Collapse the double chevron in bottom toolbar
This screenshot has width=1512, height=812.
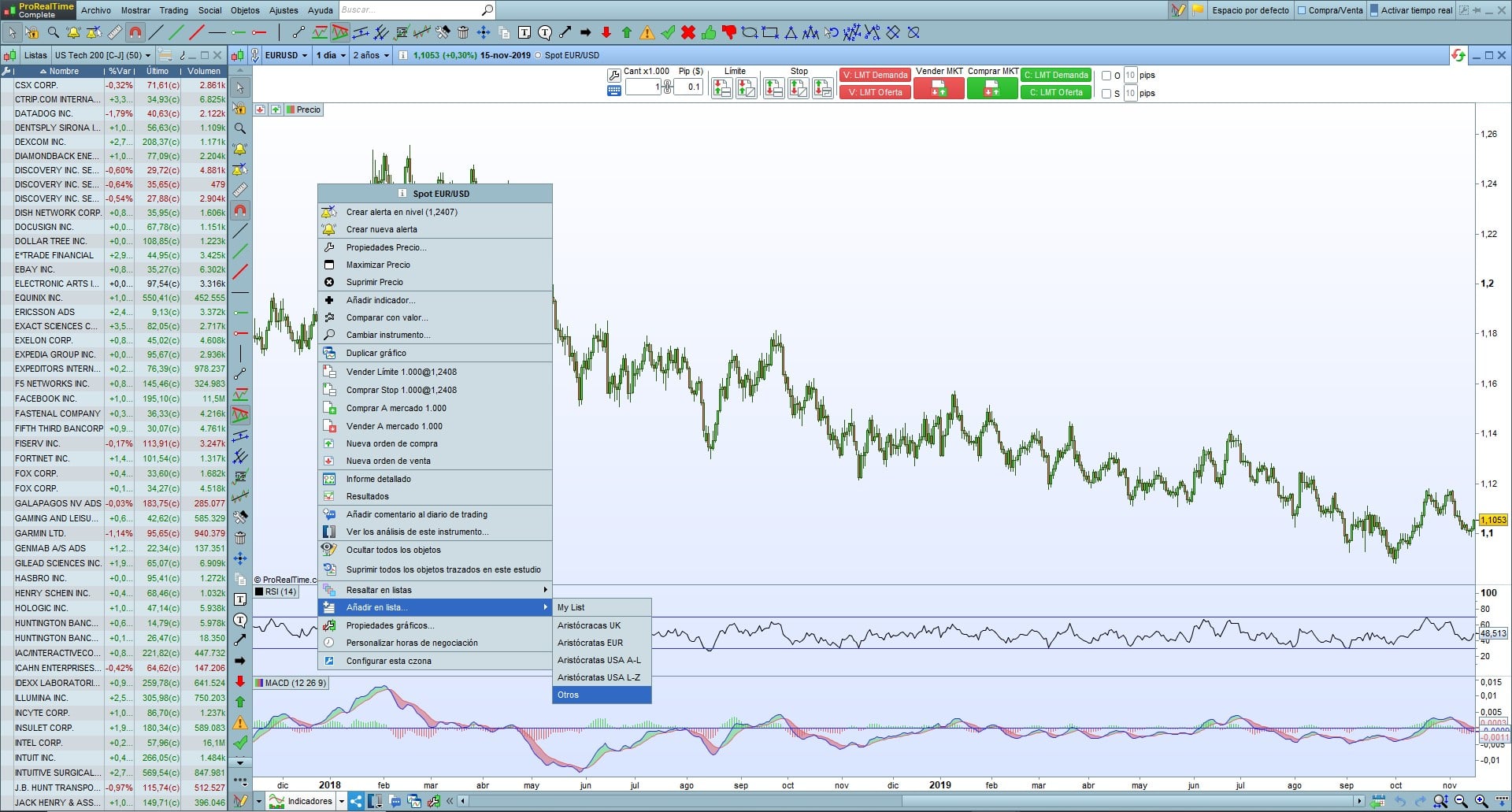450,802
